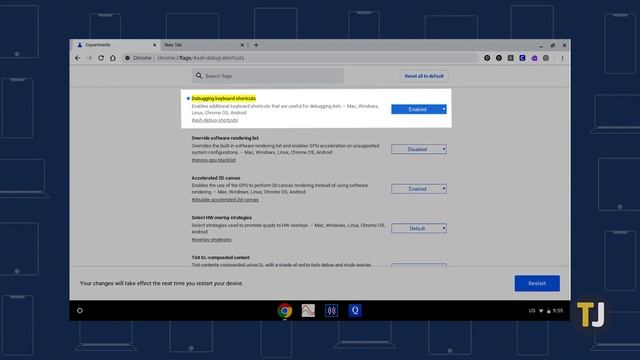Click the second round extension icon
The width and height of the screenshot is (640, 360).
499,58
